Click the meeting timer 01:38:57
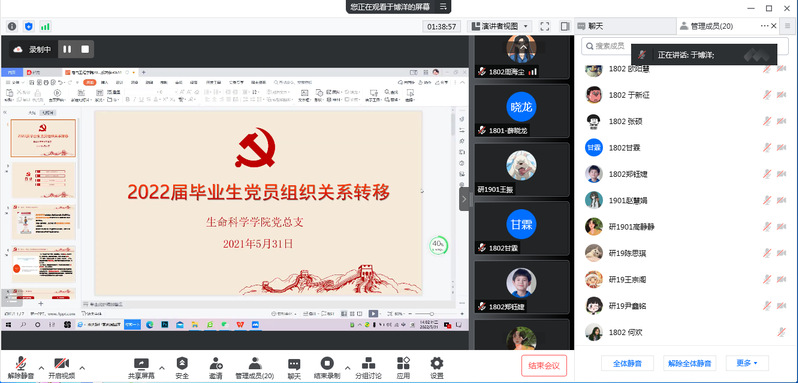The width and height of the screenshot is (798, 383). click(442, 26)
